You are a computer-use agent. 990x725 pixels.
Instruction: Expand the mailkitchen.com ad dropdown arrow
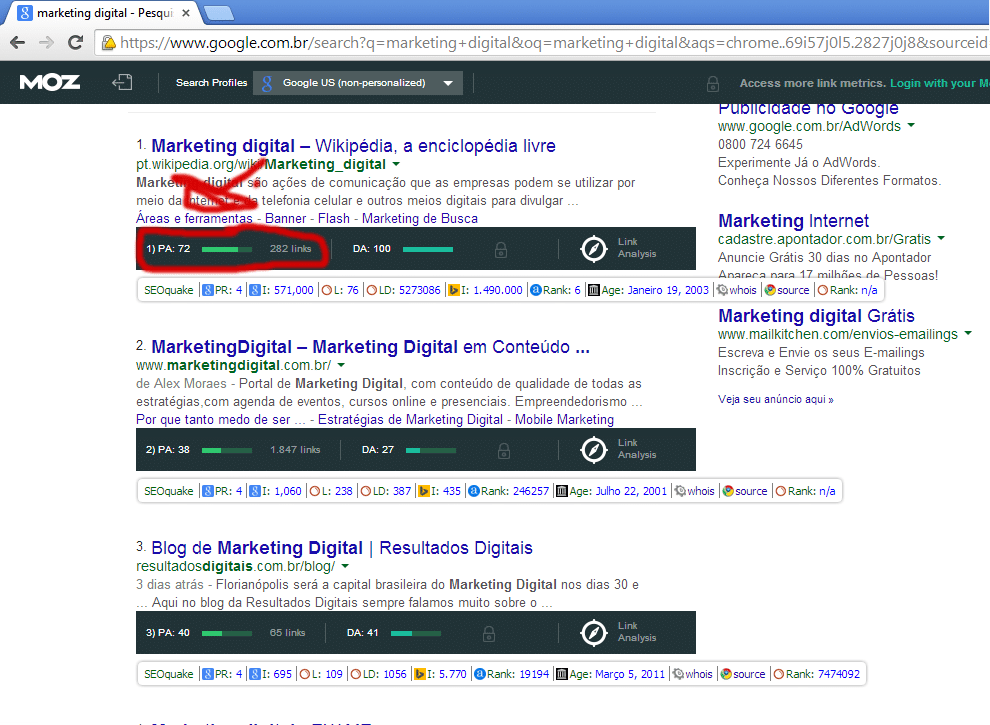[969, 333]
